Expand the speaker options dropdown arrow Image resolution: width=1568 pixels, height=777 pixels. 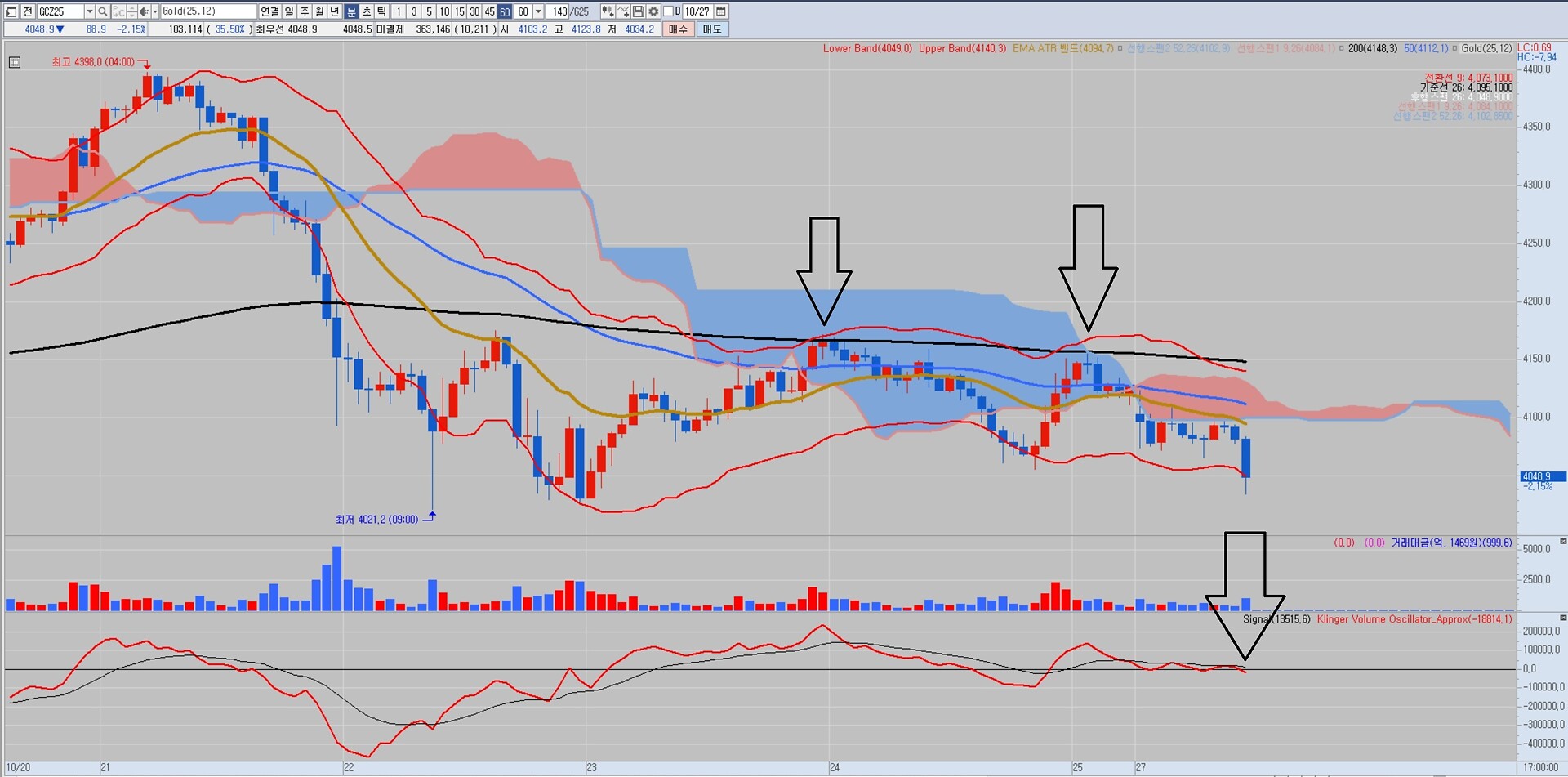(155, 11)
